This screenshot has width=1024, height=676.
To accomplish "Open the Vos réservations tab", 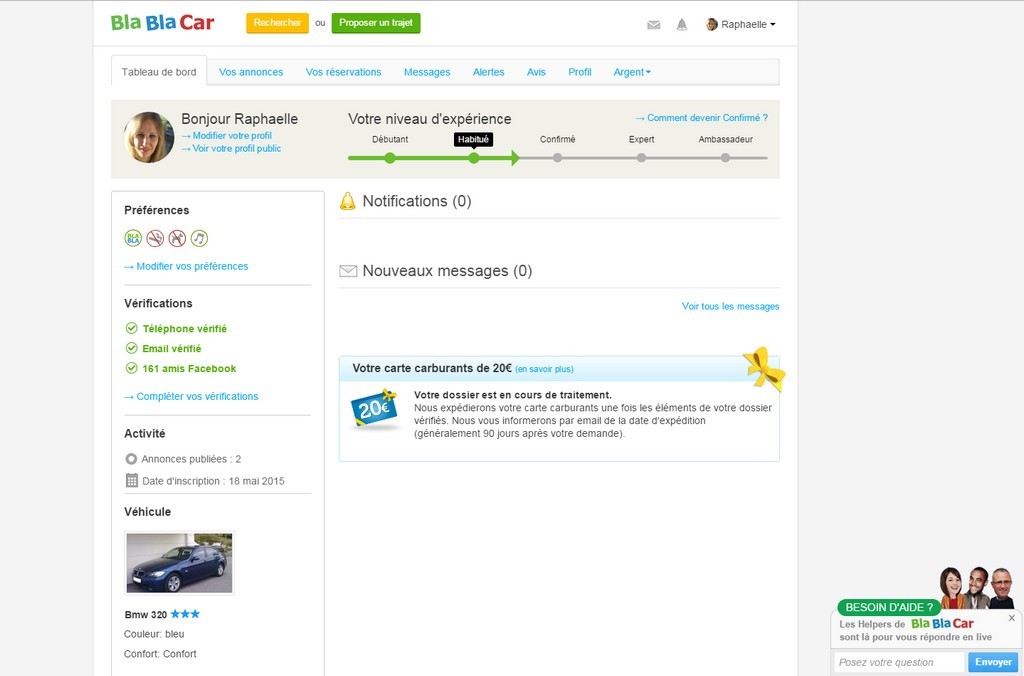I will tap(343, 72).
